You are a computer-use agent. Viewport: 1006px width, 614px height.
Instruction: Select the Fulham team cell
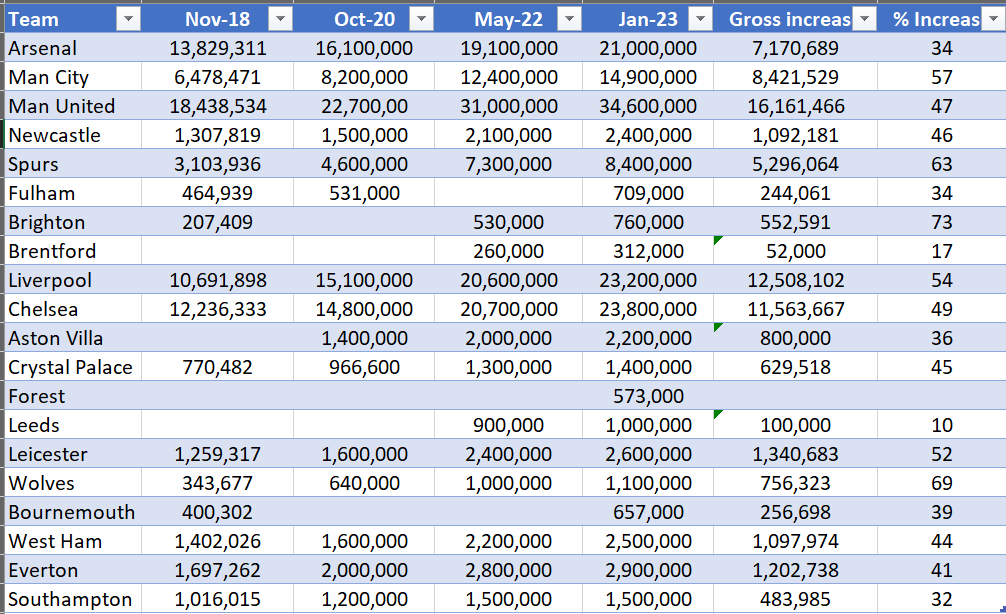pyautogui.click(x=73, y=192)
